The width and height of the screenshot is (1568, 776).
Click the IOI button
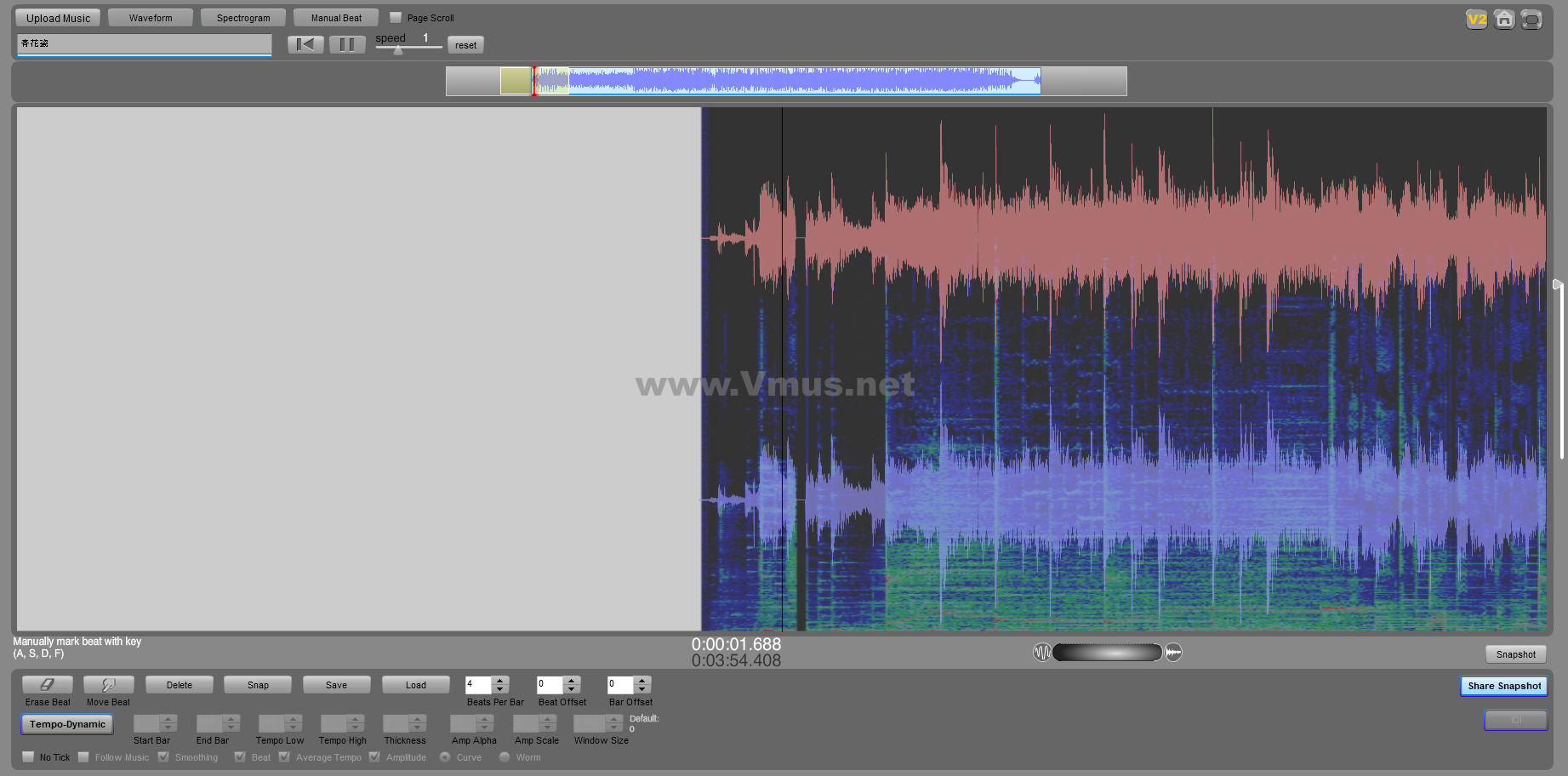(x=1515, y=721)
